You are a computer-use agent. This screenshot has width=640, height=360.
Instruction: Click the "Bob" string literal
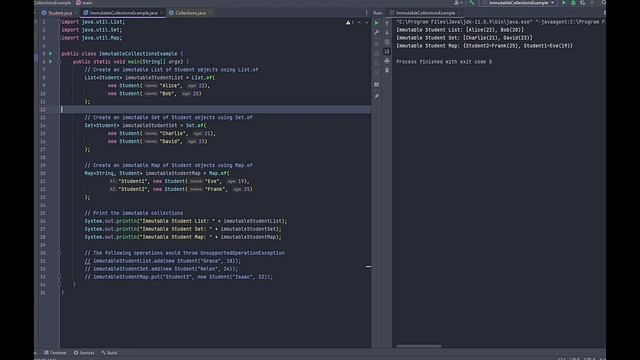[167, 93]
